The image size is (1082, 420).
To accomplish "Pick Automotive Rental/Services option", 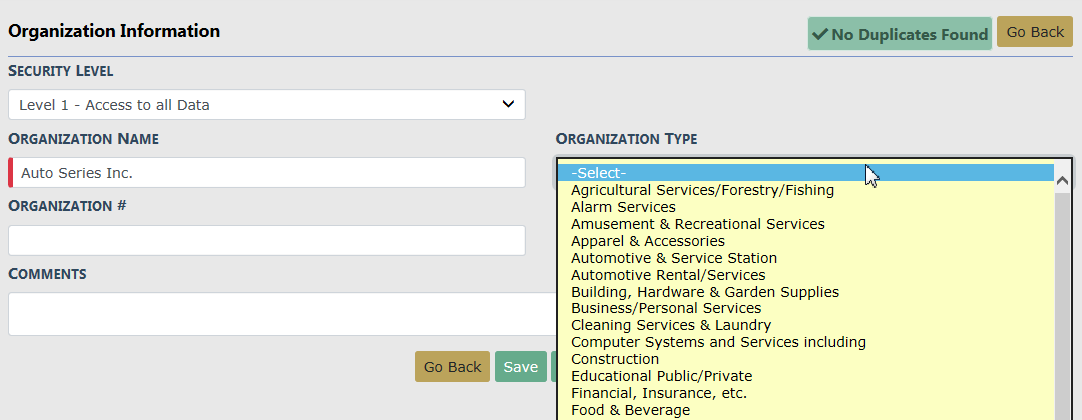I will pos(668,275).
